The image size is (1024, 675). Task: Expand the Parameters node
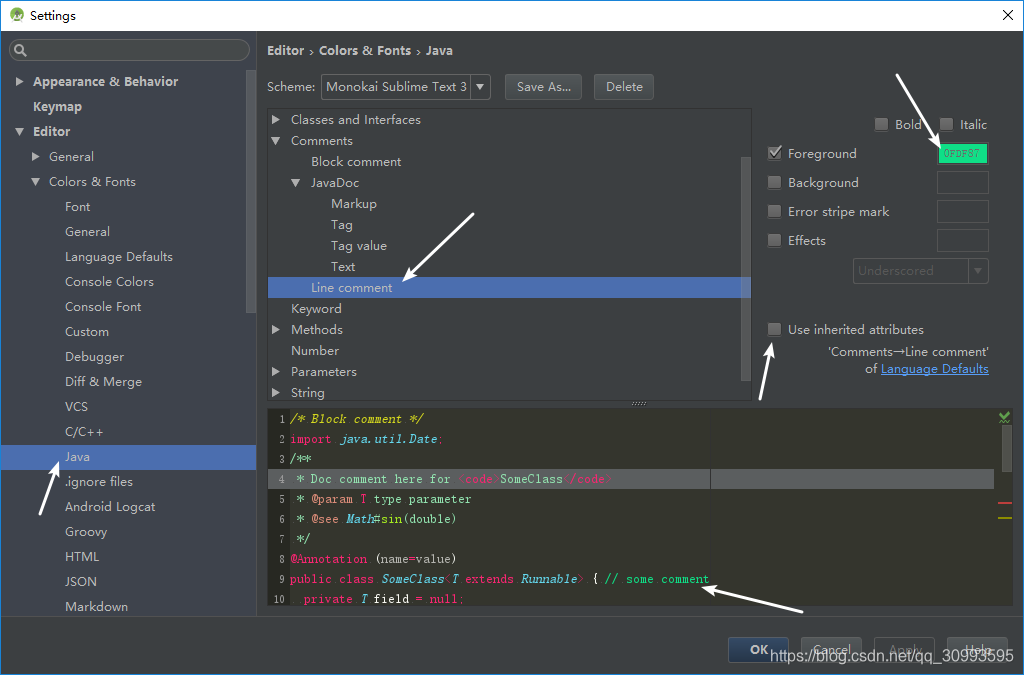click(x=276, y=371)
